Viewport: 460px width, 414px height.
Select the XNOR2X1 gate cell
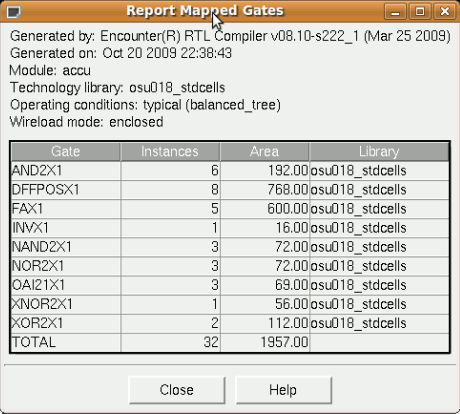coord(66,304)
